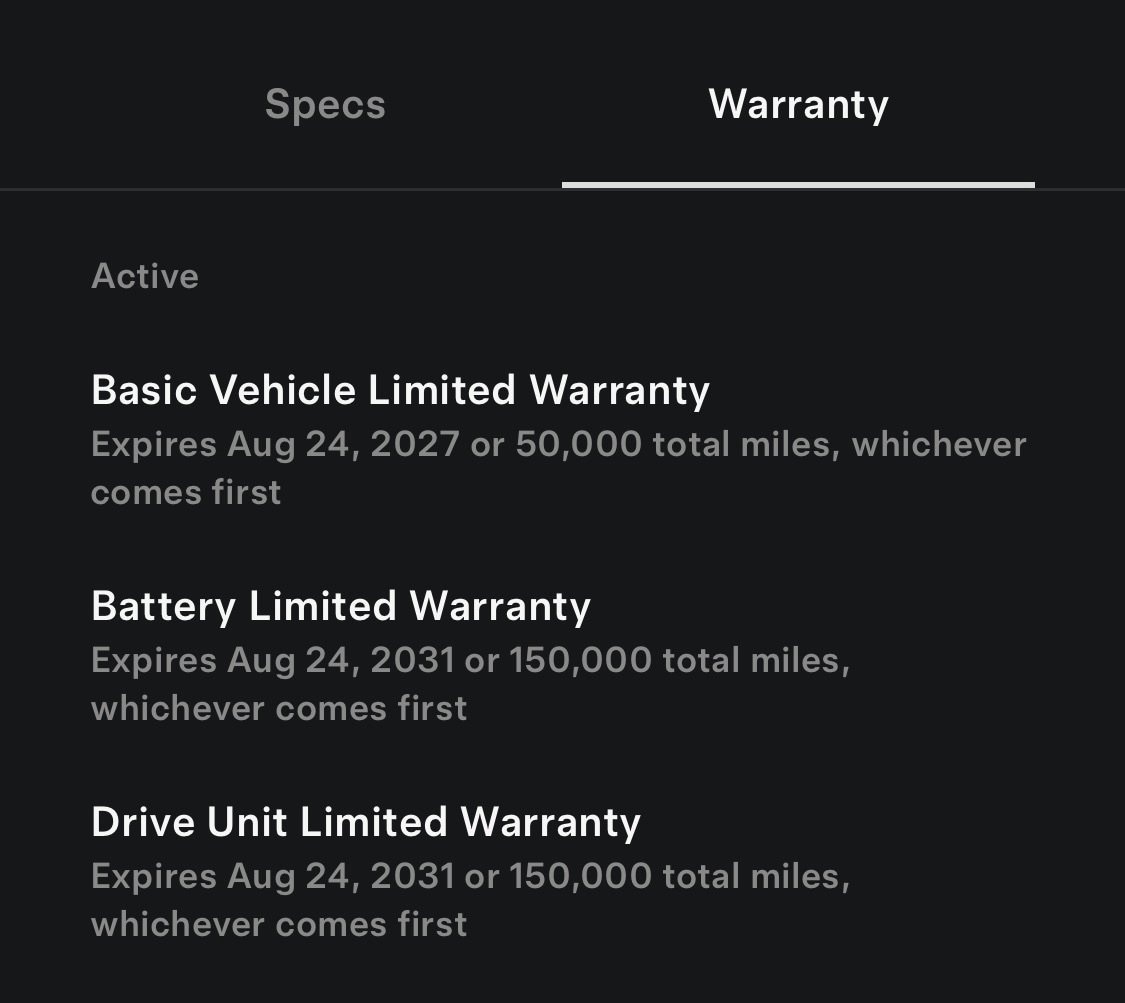Click 'whichever comes first' under Battery warranty
The width and height of the screenshot is (1125, 1003).
(x=279, y=708)
